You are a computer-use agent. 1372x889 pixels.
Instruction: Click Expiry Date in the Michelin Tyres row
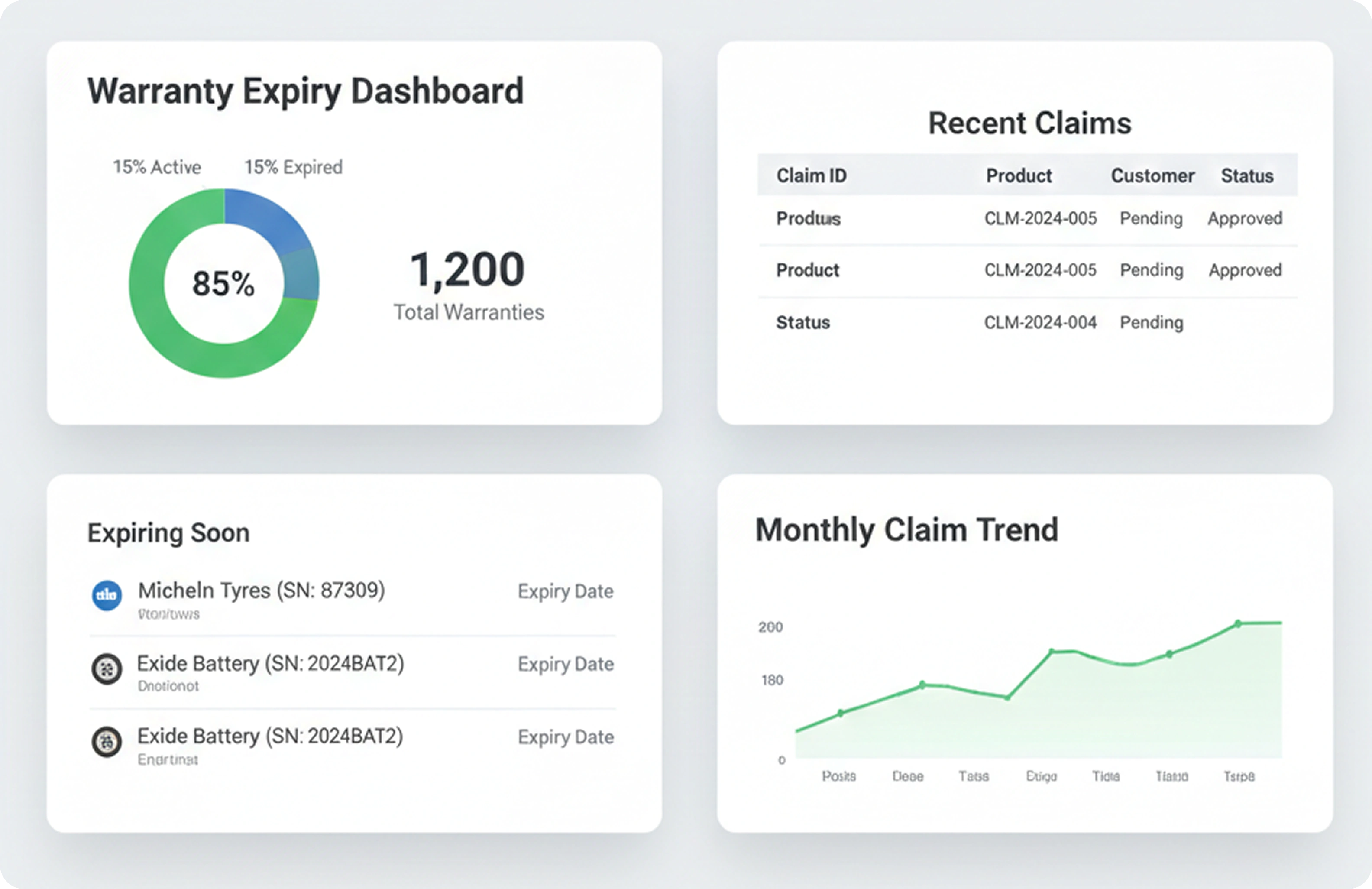click(x=566, y=591)
